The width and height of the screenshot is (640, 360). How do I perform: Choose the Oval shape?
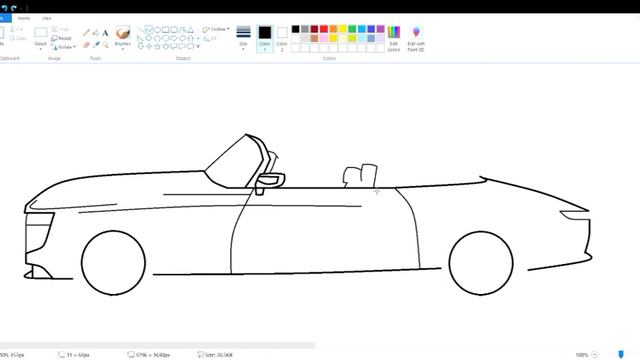coord(157,29)
